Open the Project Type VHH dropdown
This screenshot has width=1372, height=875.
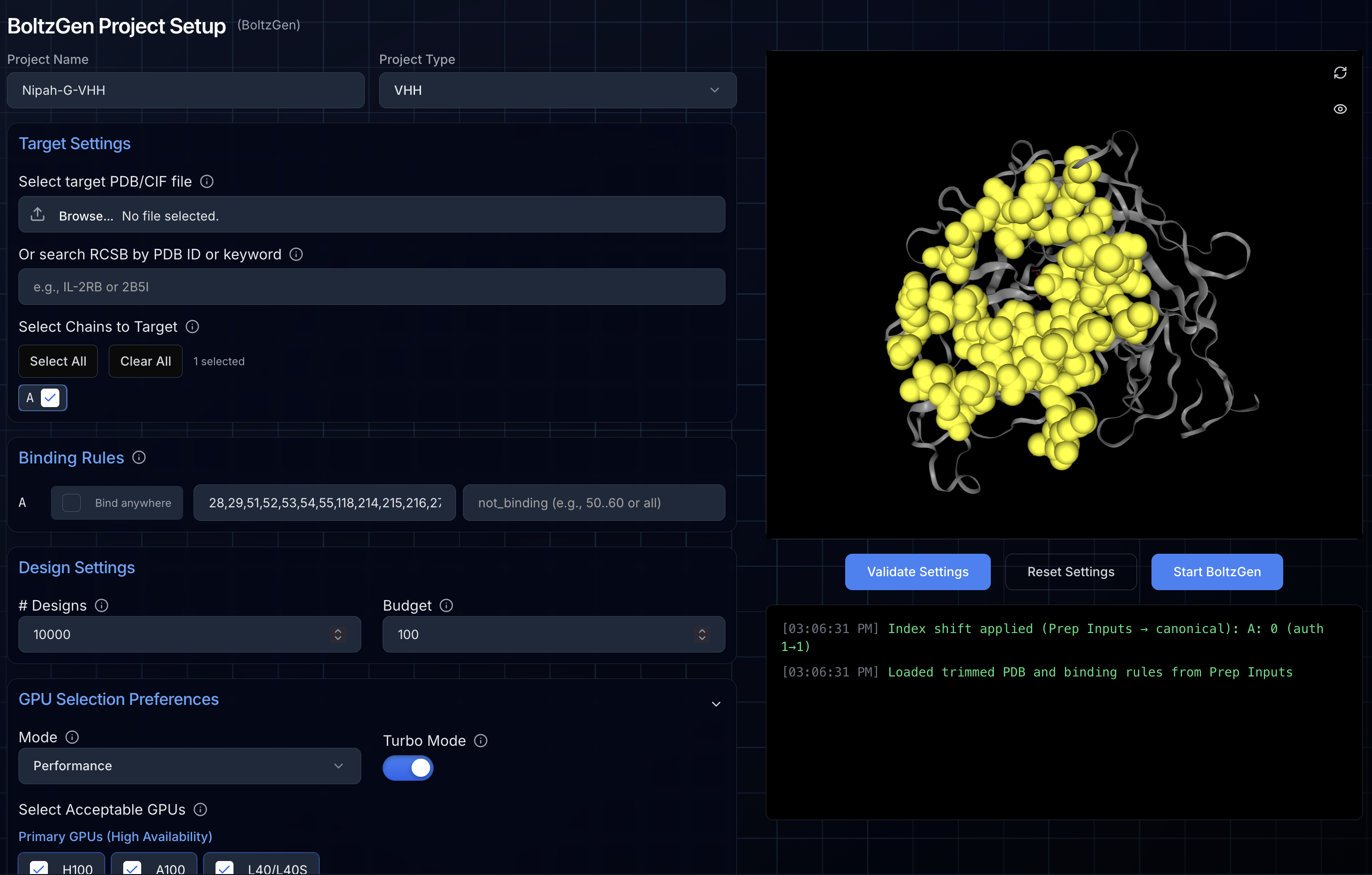point(557,90)
